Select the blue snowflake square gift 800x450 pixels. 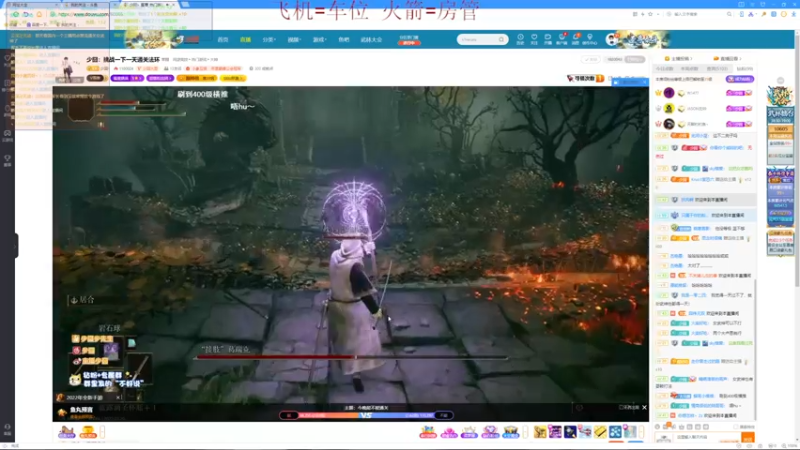point(615,432)
